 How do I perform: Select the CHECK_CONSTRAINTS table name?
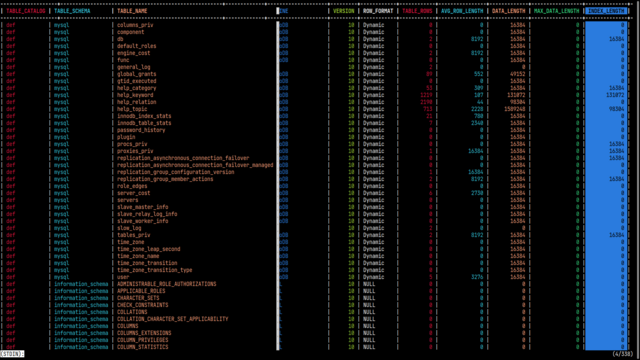[142, 305]
